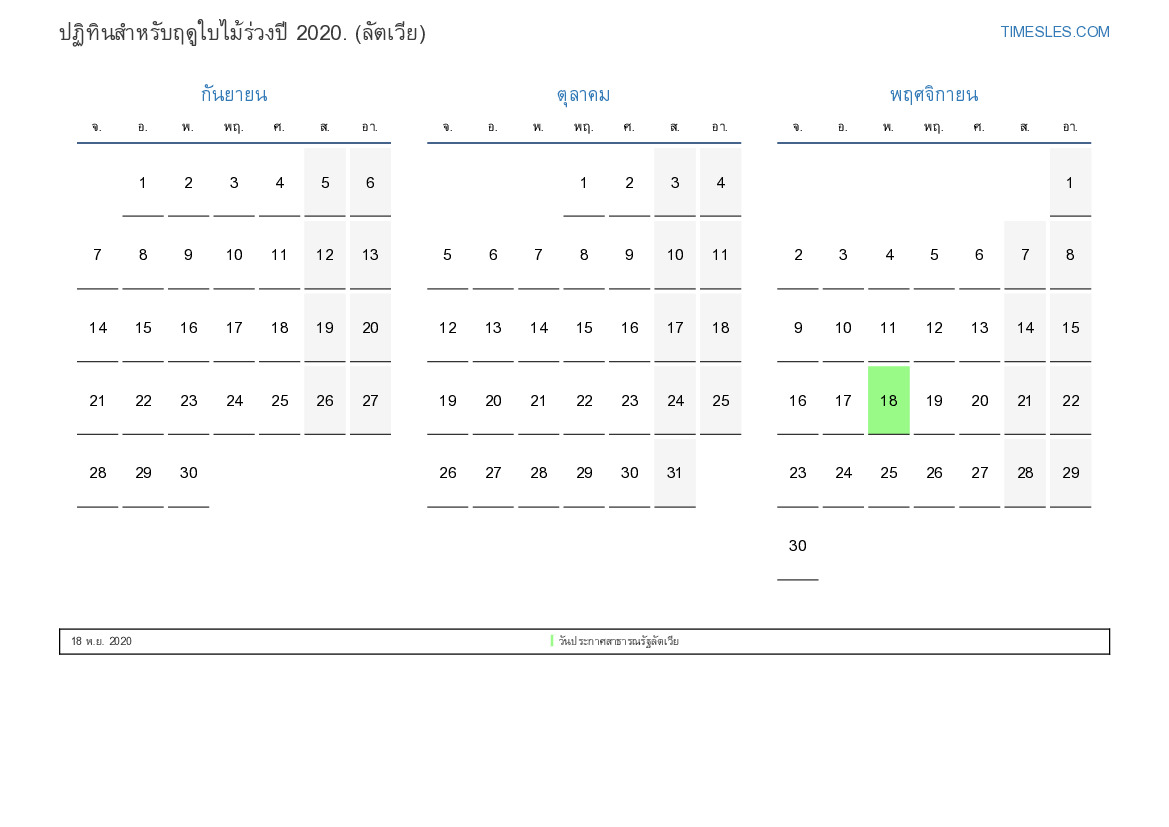The image size is (1169, 827).
Task: Click November 1 date cell
Action: 1070,182
